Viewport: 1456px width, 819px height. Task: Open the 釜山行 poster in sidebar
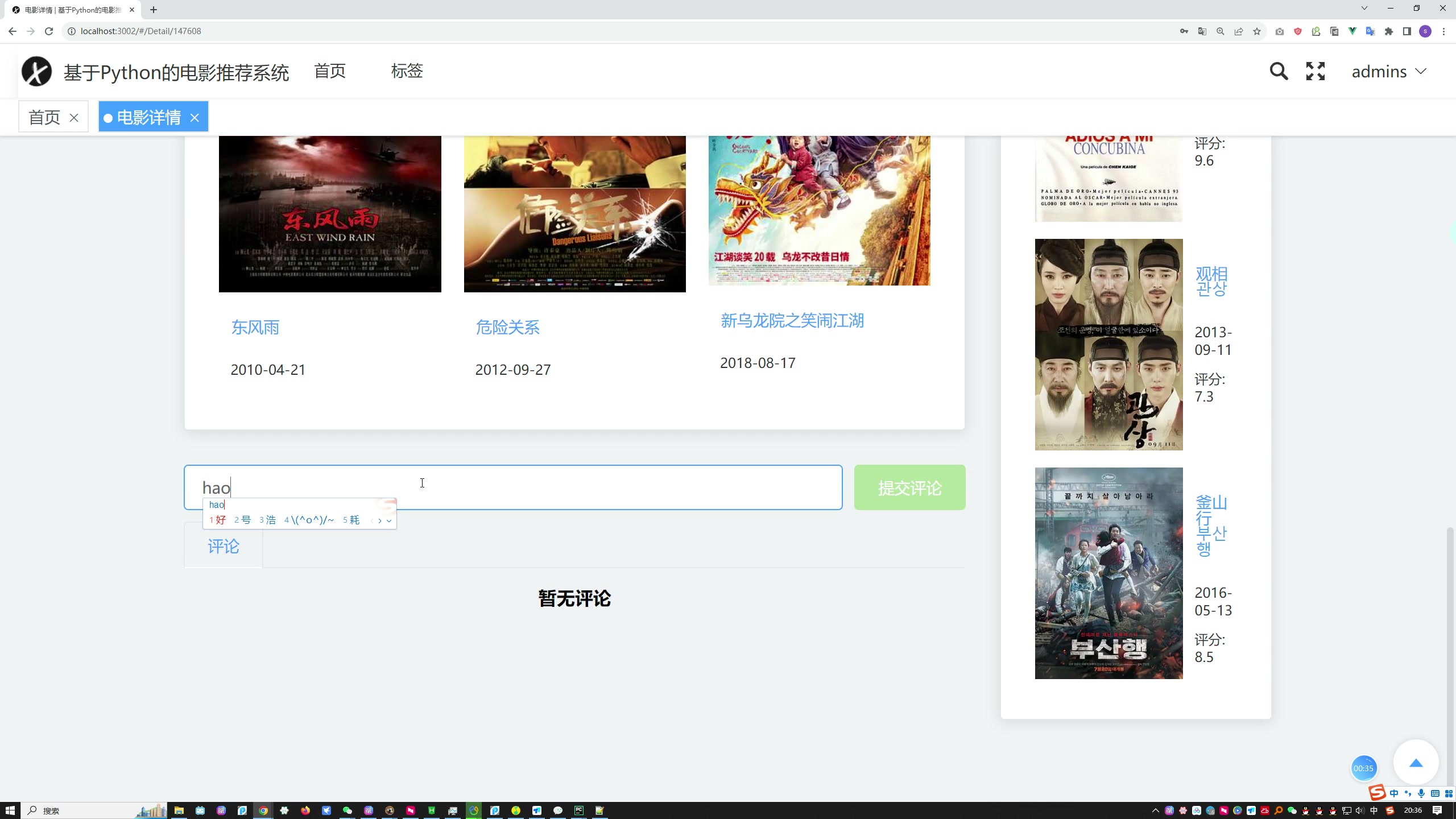pos(1108,573)
